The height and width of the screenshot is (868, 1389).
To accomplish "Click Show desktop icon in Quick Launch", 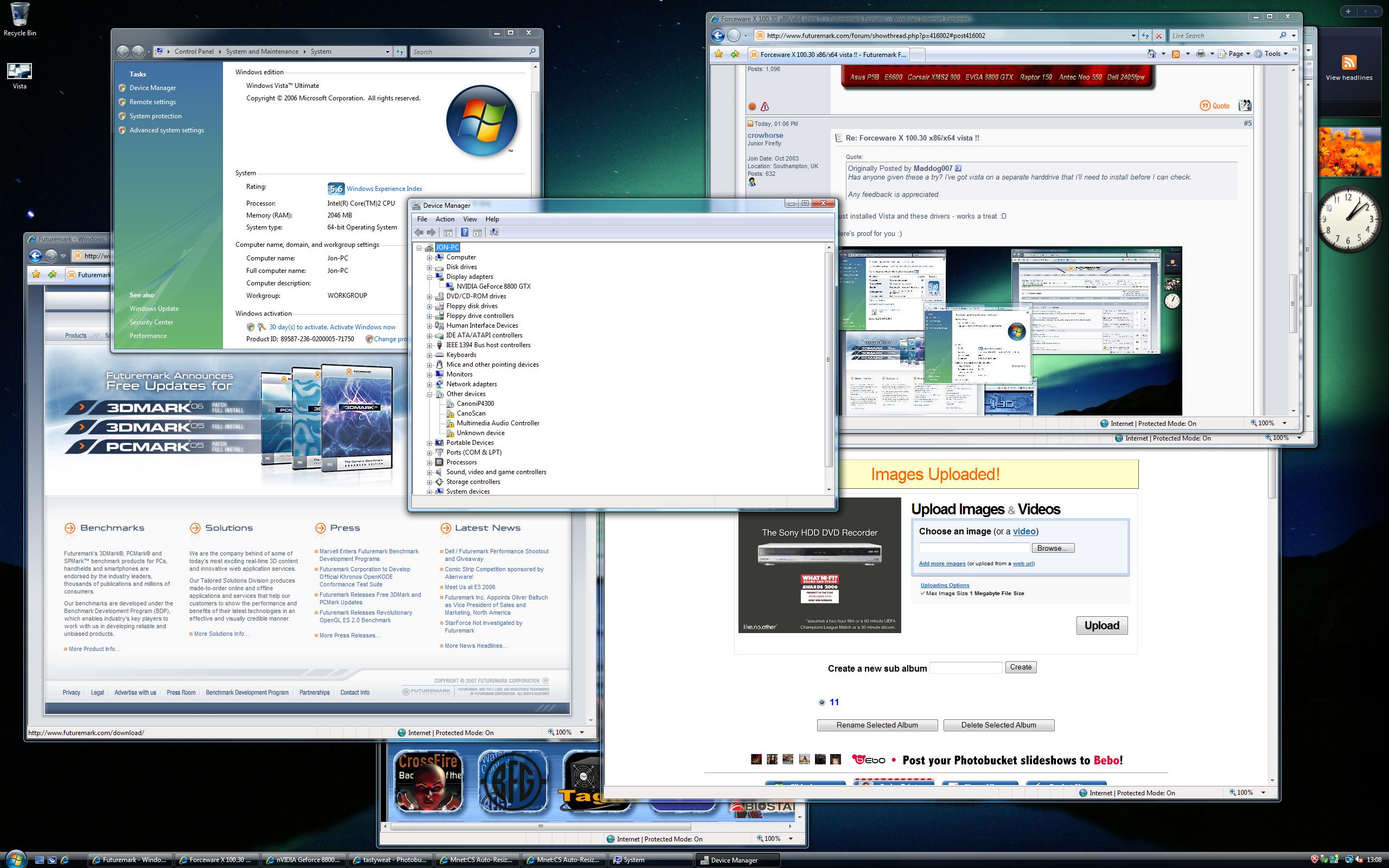I will pyautogui.click(x=40, y=860).
